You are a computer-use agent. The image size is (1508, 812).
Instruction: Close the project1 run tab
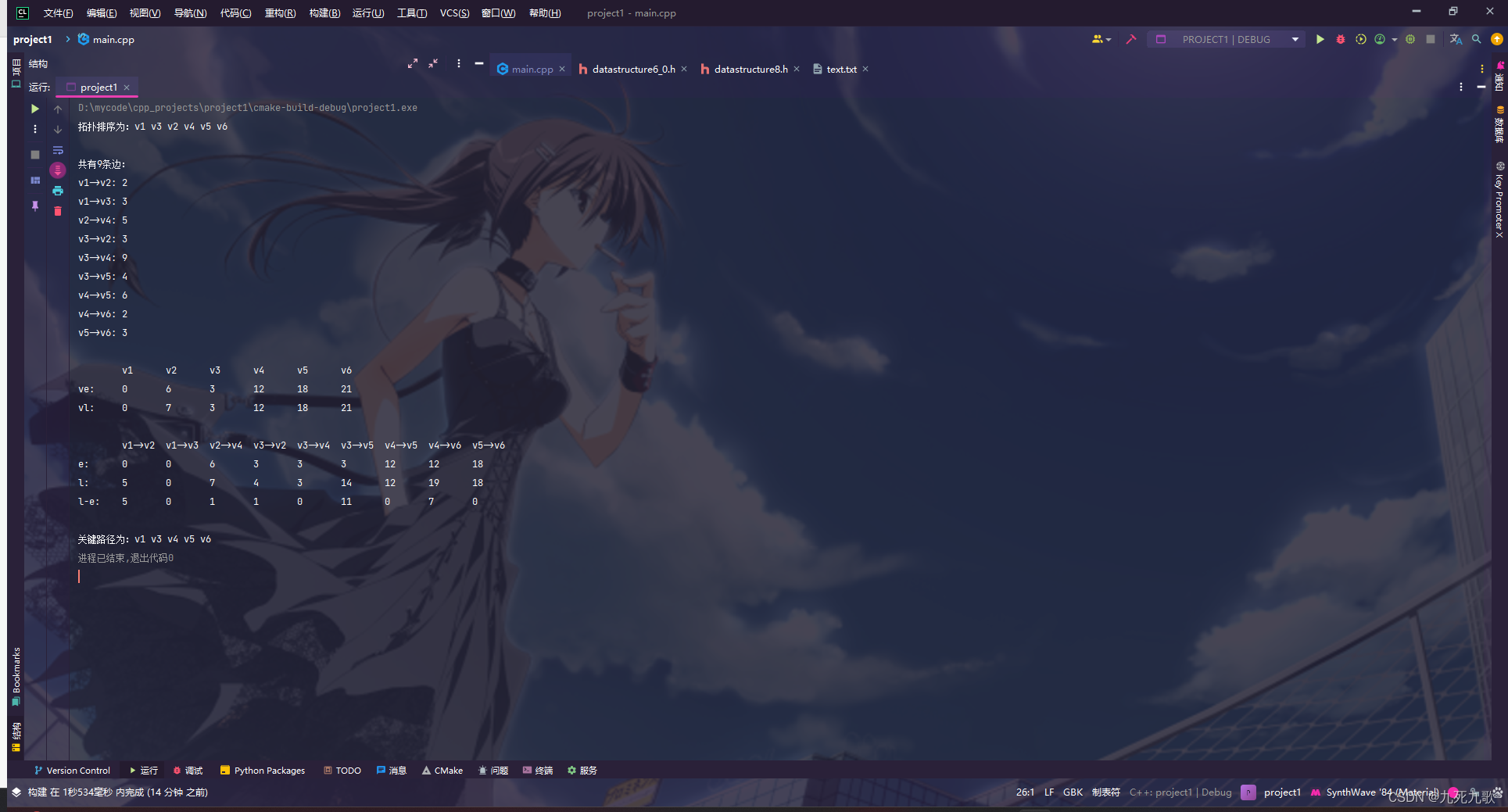coord(127,88)
